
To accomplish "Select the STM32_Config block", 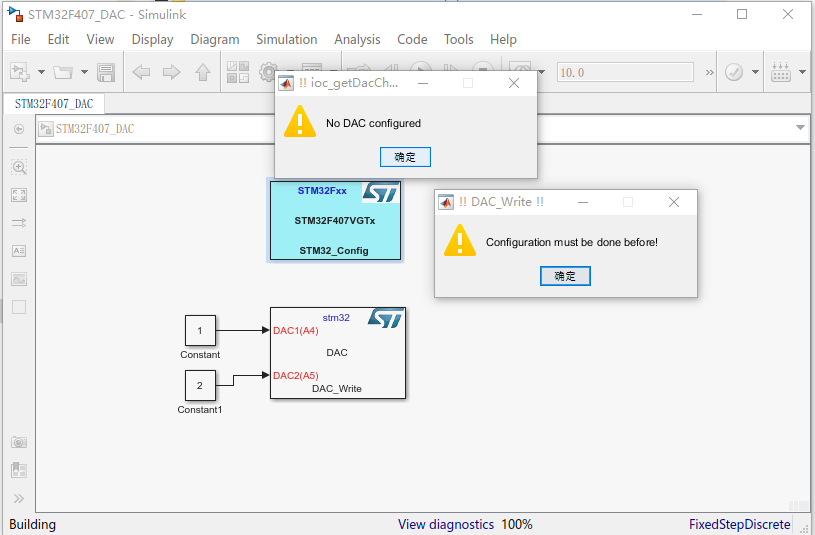I will pos(335,220).
